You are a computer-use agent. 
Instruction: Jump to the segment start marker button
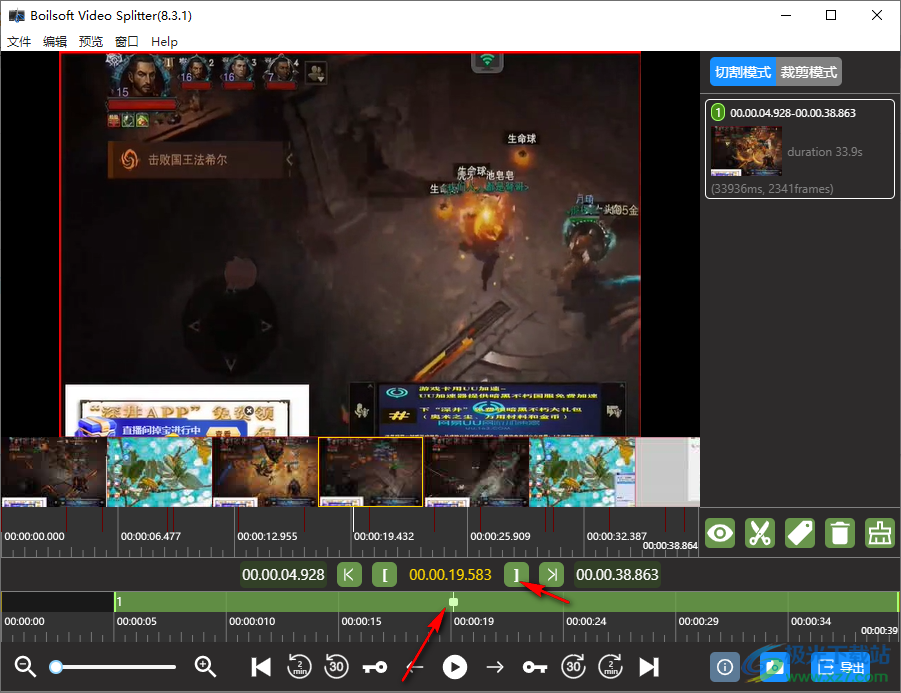(x=349, y=575)
